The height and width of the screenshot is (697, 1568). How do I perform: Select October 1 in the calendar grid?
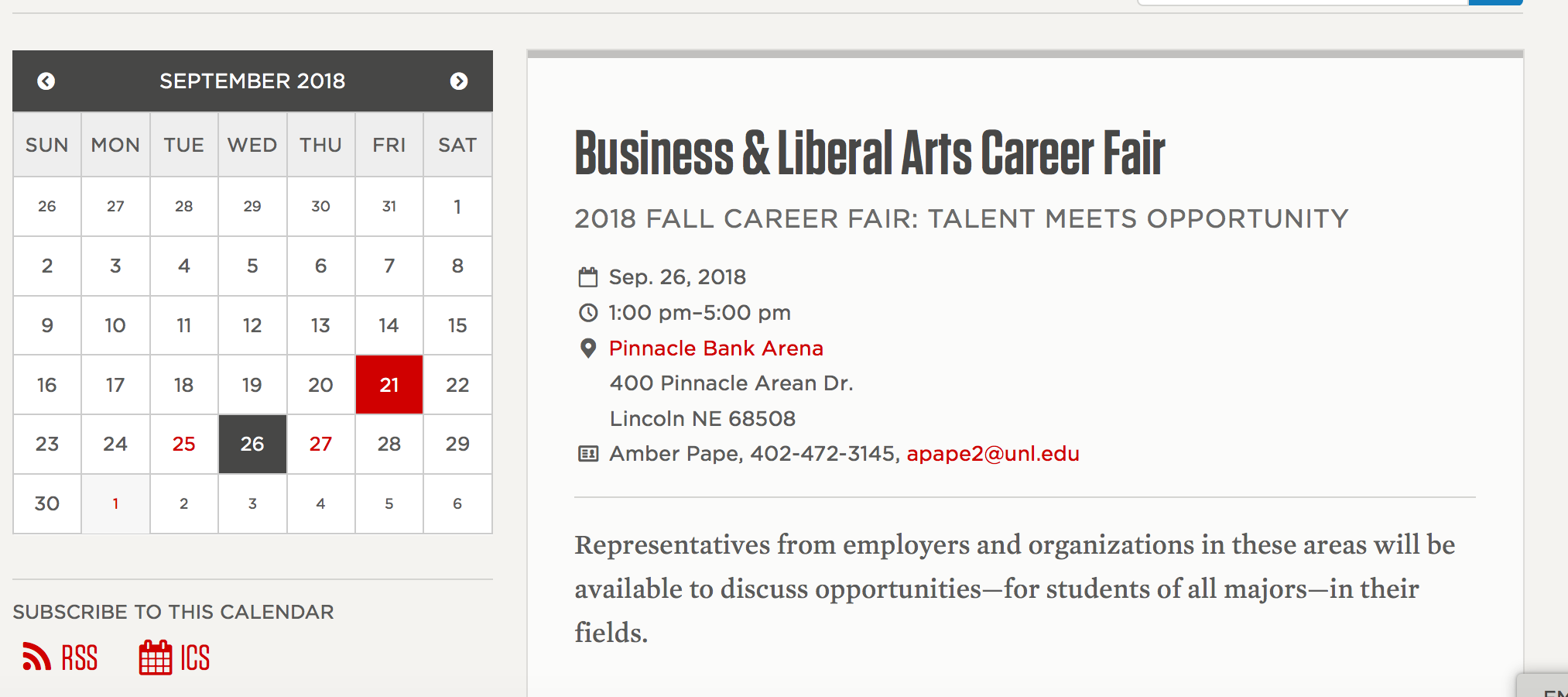(x=115, y=503)
